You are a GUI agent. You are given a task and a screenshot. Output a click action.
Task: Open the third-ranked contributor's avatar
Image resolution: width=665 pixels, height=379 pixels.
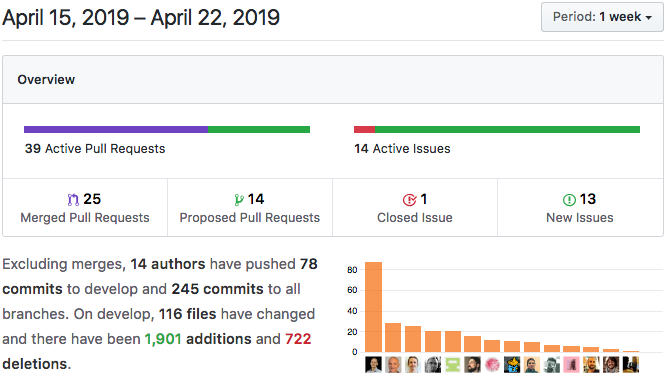(x=413, y=365)
